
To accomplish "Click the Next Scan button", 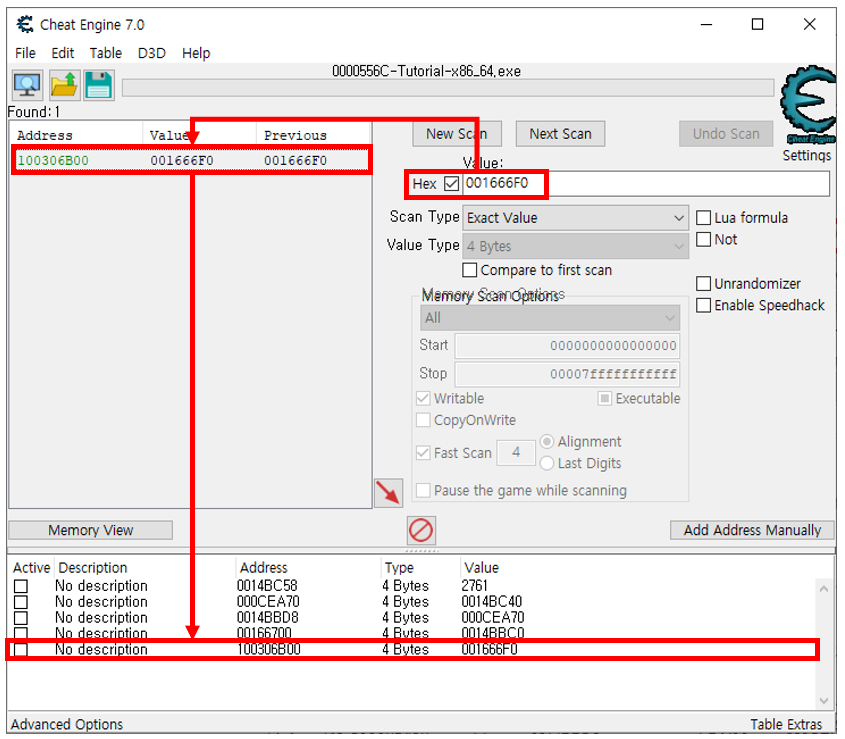I will pyautogui.click(x=560, y=134).
